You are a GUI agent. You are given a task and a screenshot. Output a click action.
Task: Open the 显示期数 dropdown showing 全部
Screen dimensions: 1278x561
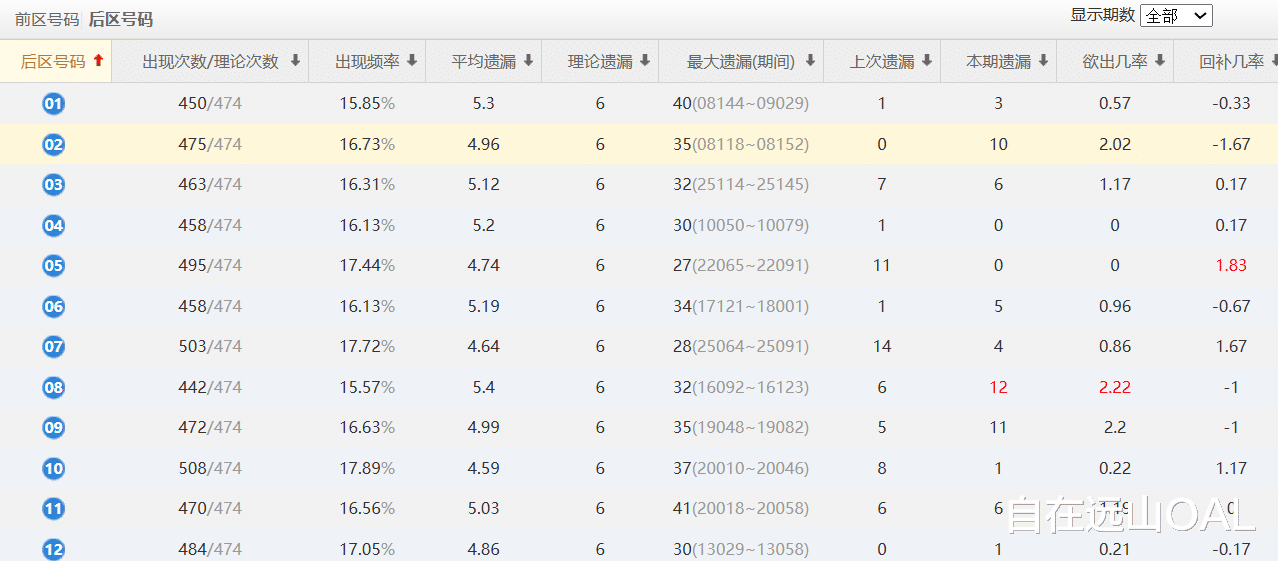[1176, 16]
